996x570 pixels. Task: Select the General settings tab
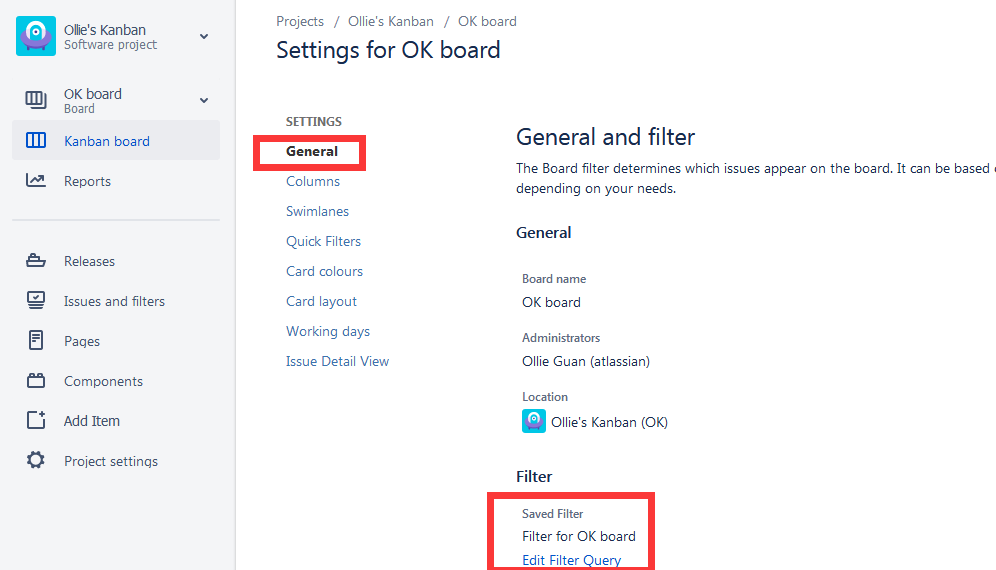pyautogui.click(x=311, y=151)
